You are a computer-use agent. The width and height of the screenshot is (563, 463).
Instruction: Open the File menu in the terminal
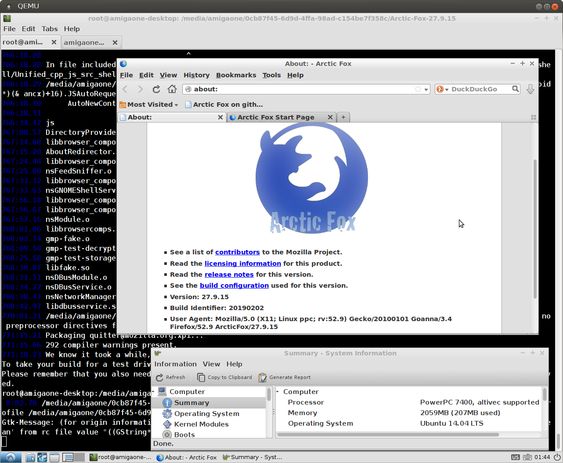(9, 29)
